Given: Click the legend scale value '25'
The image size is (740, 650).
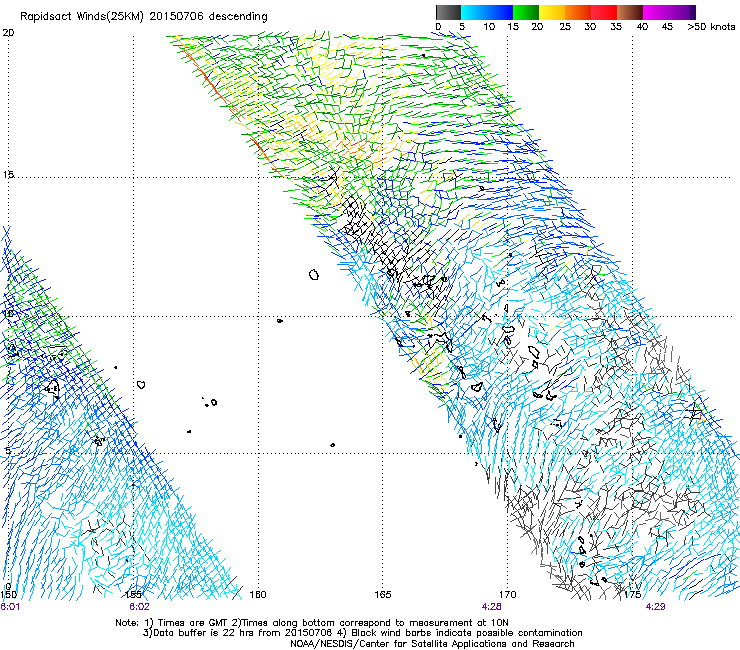Looking at the screenshot, I should [565, 27].
